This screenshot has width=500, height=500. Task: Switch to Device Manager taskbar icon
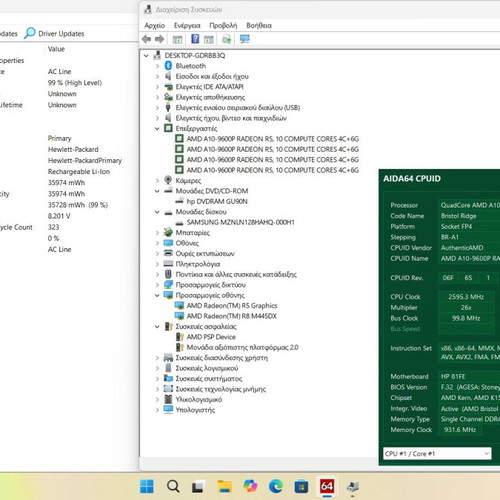(353, 487)
